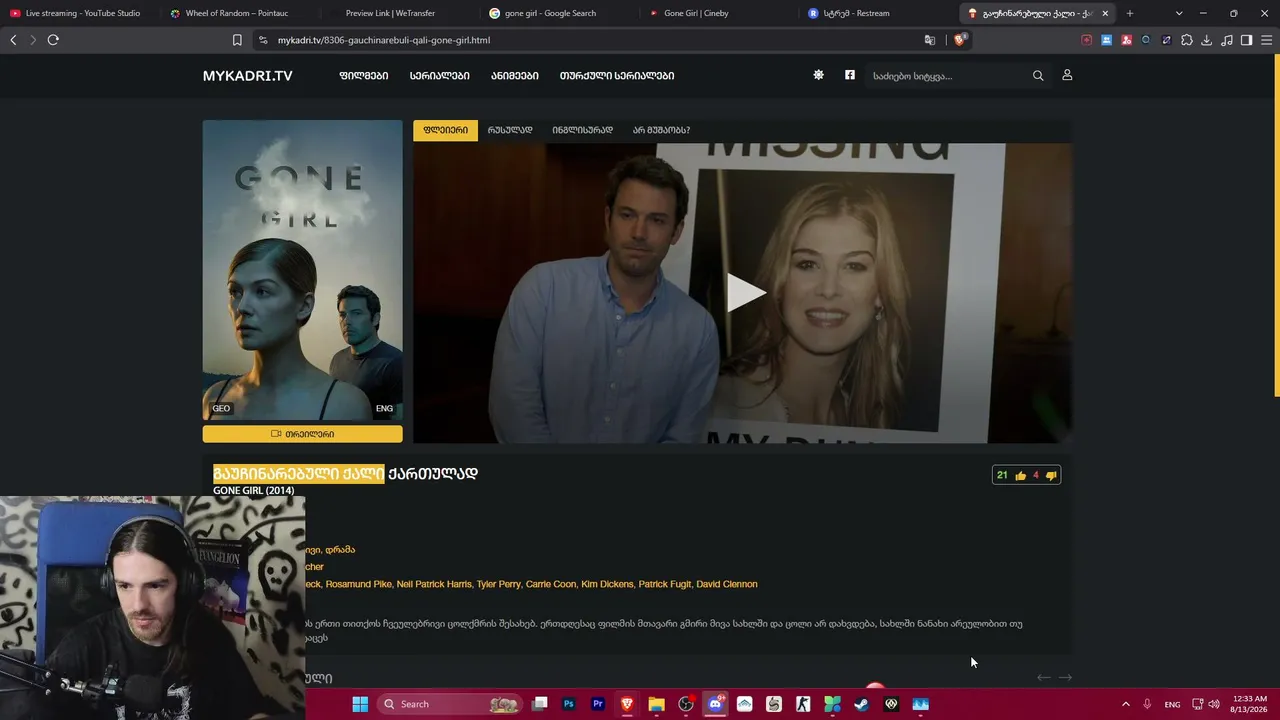Image resolution: width=1280 pixels, height=720 pixels.
Task: Click the carousel next arrow
Action: tap(1065, 677)
